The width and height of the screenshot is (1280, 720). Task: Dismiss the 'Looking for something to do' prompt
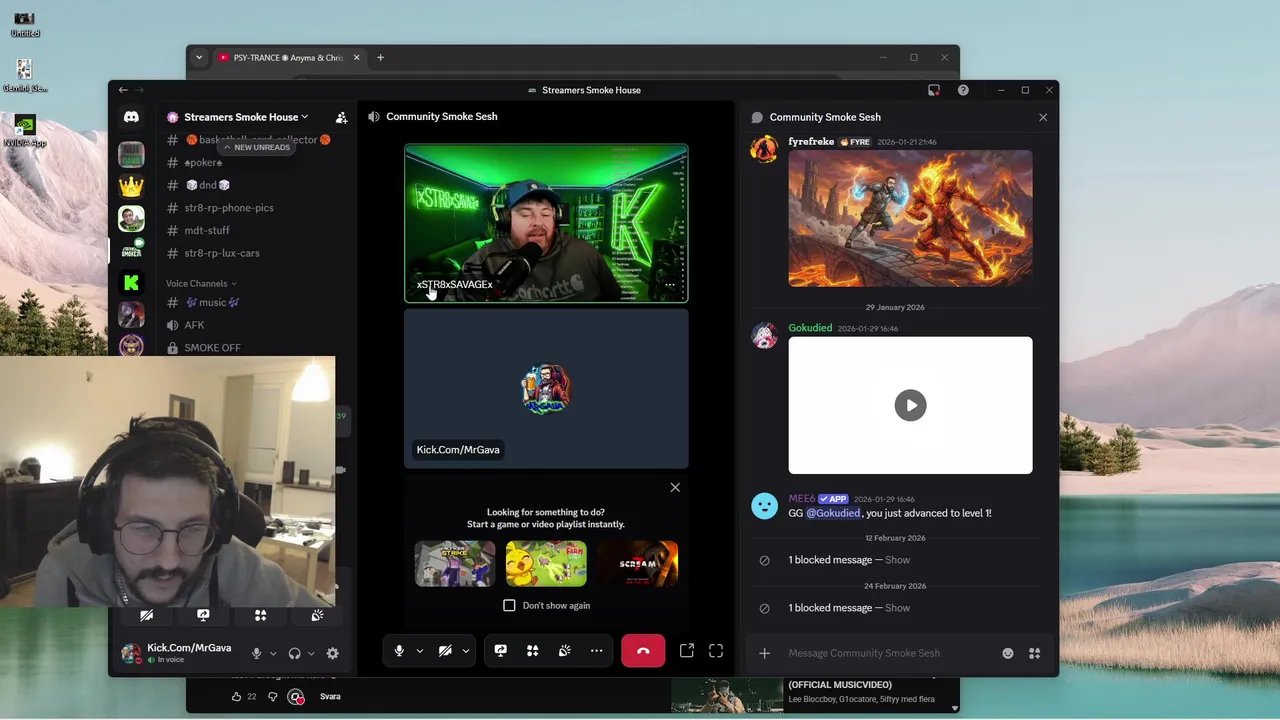[x=675, y=487]
